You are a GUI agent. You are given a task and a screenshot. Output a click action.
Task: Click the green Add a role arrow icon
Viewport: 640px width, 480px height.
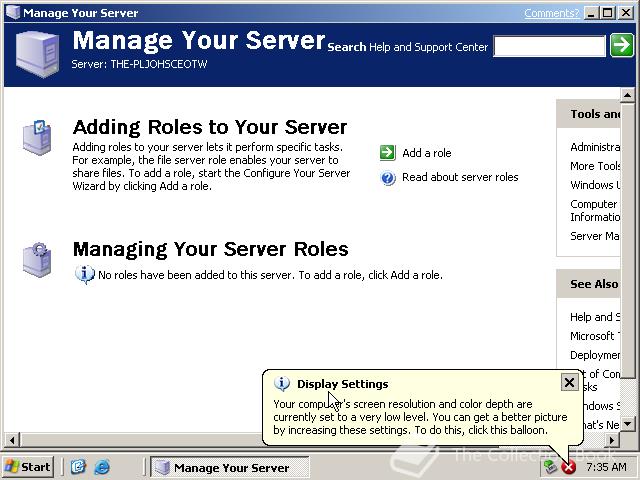387,153
